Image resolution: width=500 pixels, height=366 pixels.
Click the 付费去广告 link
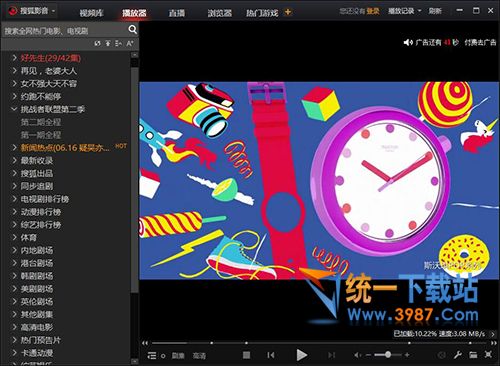(x=480, y=42)
